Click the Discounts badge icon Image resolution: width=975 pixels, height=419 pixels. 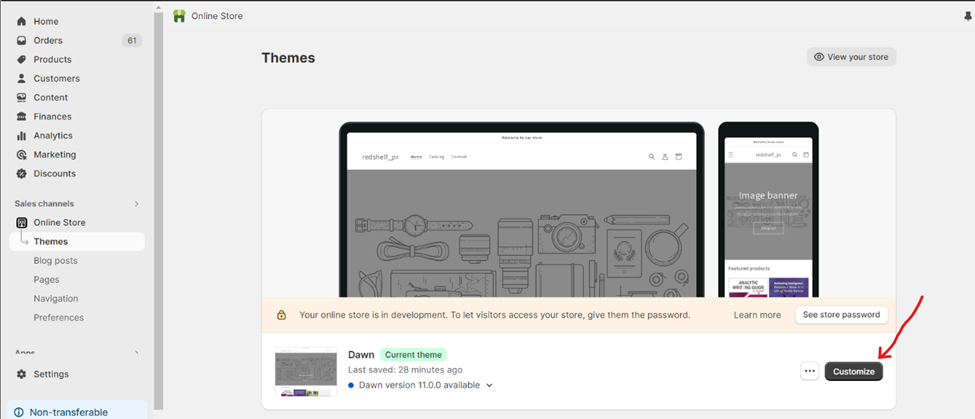[22, 173]
